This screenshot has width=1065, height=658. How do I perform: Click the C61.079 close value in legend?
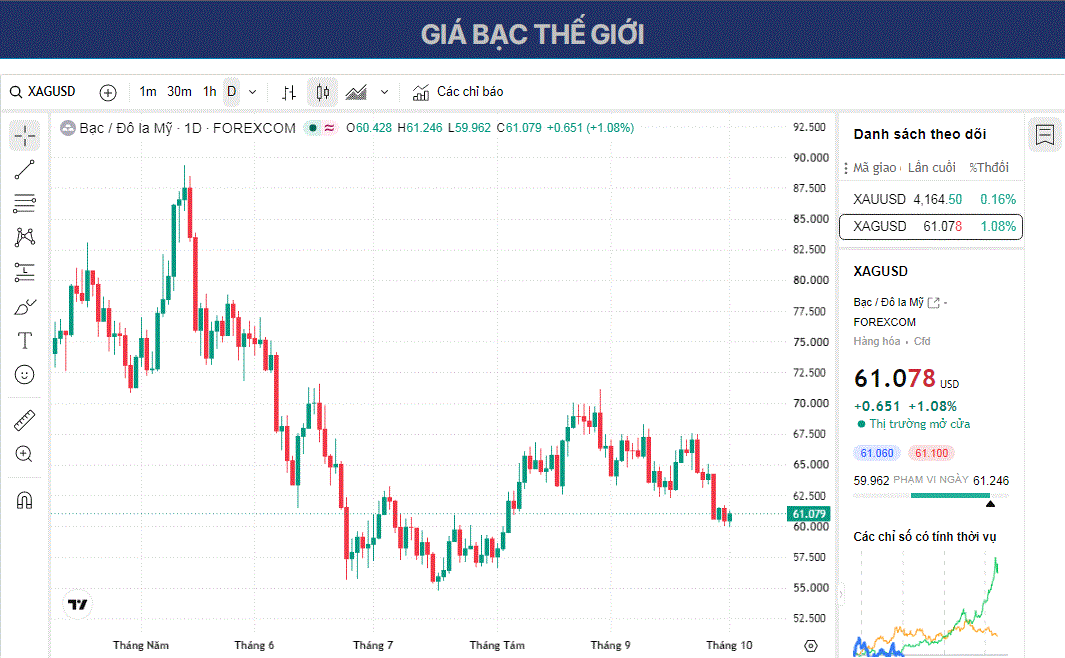519,128
